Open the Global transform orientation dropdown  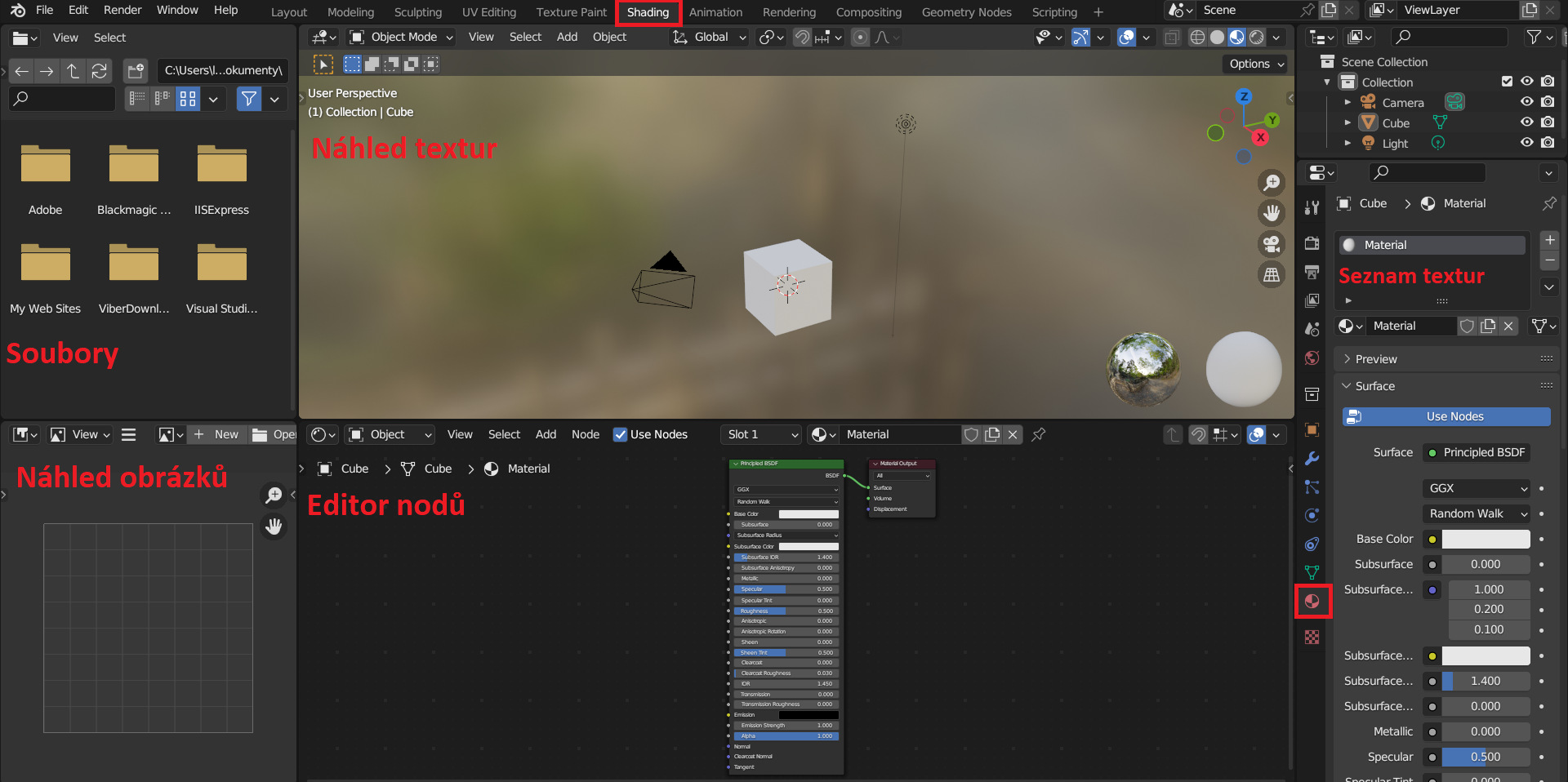709,37
